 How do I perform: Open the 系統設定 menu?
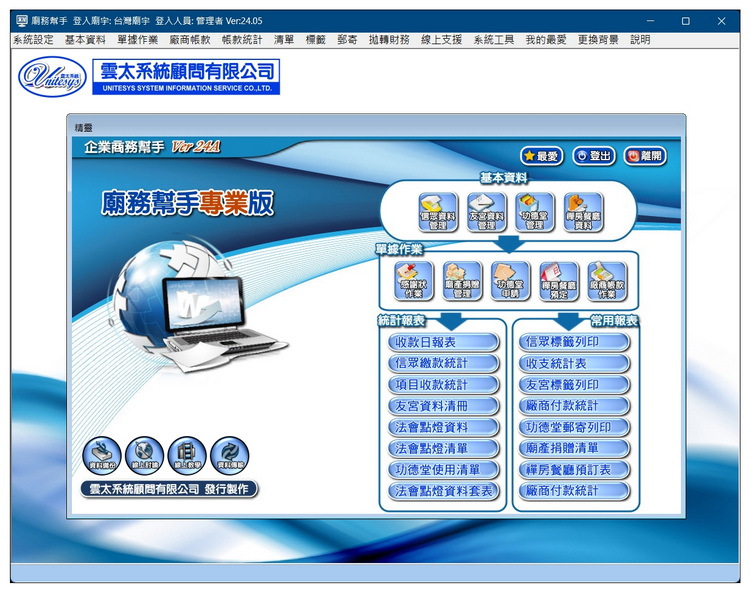coord(33,40)
